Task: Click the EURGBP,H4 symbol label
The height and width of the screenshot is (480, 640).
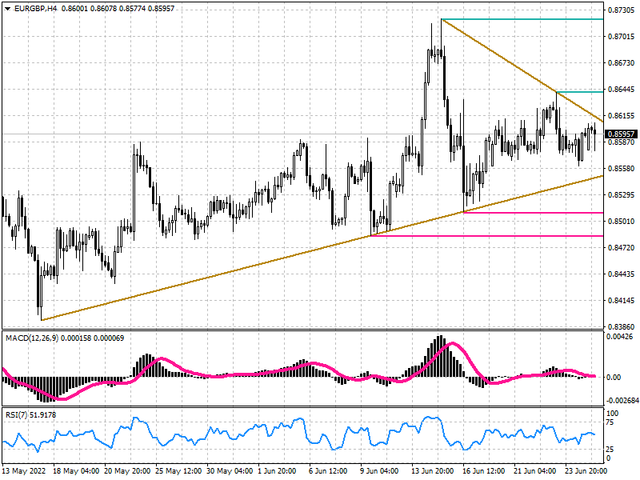Action: click(x=36, y=9)
